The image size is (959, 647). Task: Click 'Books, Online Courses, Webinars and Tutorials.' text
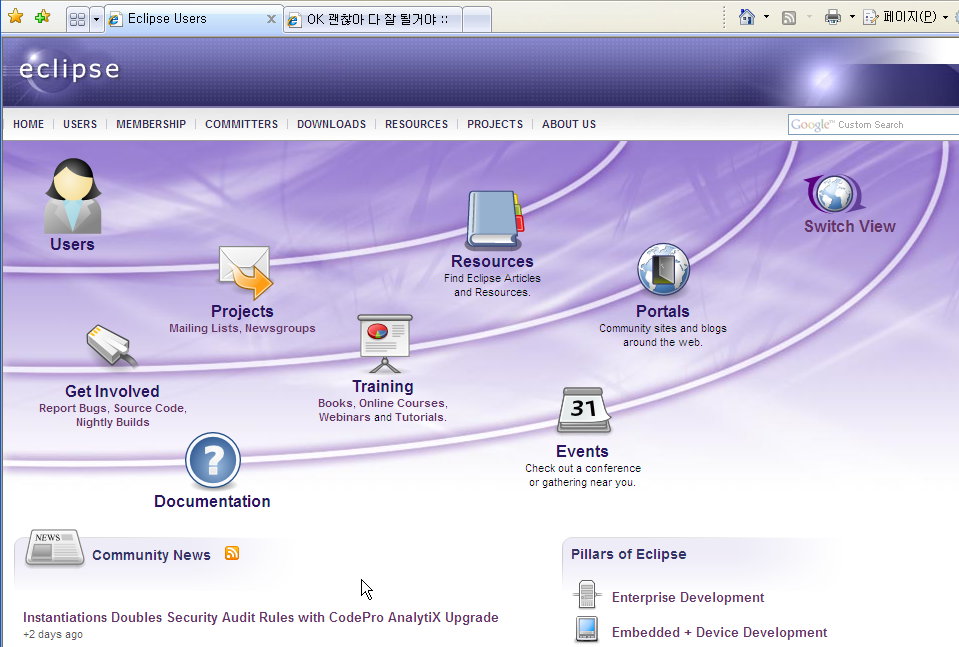[383, 410]
